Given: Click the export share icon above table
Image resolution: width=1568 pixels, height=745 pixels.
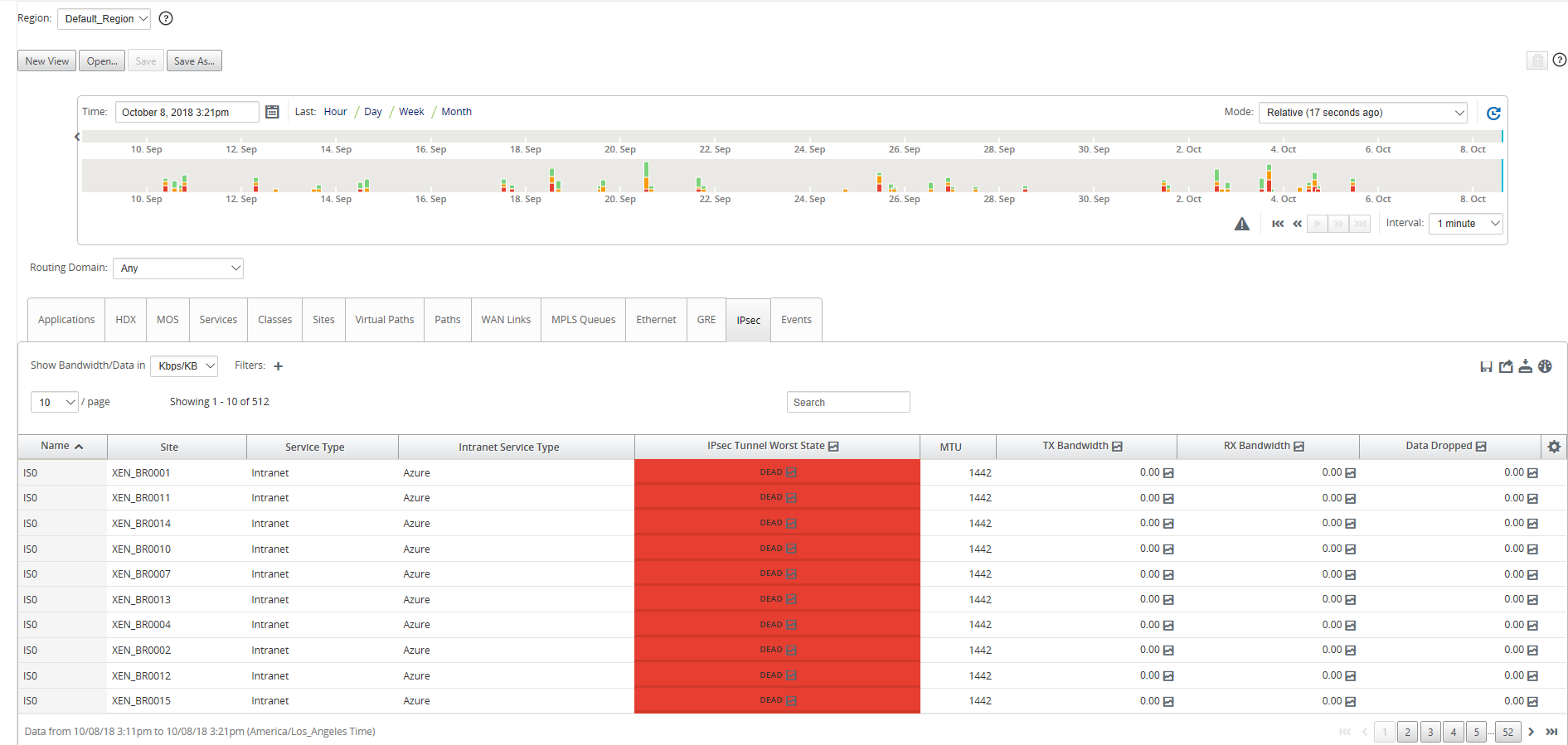Looking at the screenshot, I should pos(1506,366).
